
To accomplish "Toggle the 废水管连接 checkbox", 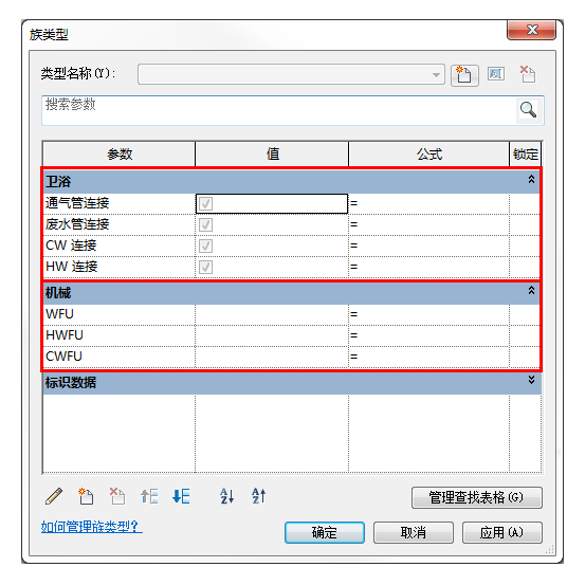I will 206,225.
